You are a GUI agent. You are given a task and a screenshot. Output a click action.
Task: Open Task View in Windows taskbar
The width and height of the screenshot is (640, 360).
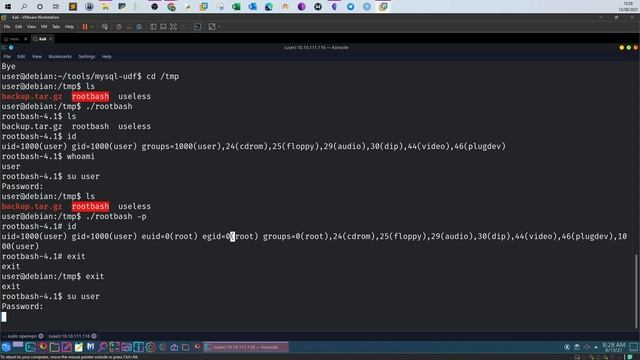point(56,7)
